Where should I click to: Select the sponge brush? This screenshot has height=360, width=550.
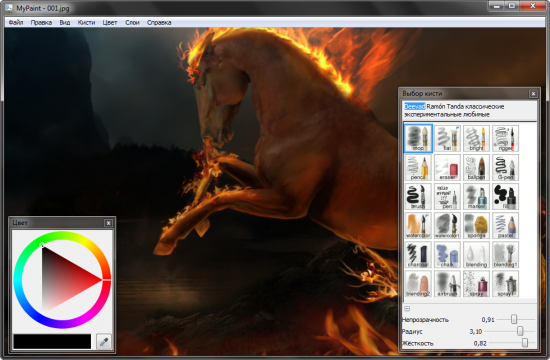[476, 226]
